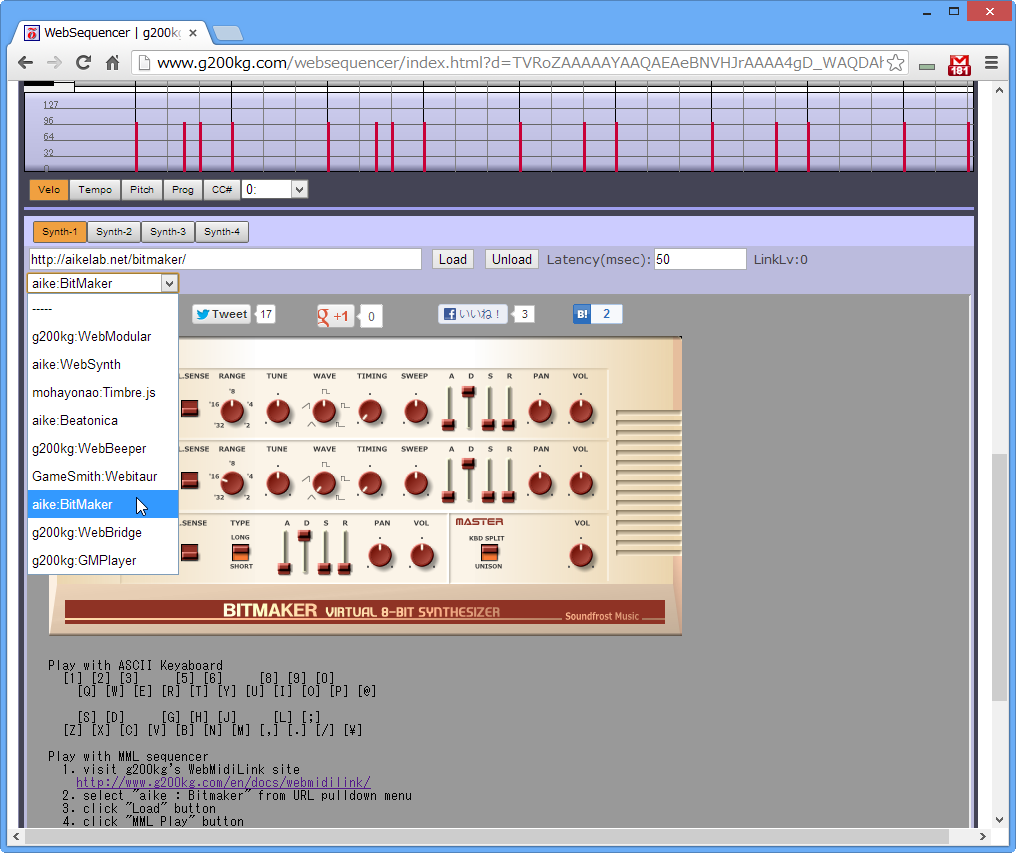Toggle the second channel L.SENSE switch
1016x853 pixels.
pyautogui.click(x=189, y=480)
